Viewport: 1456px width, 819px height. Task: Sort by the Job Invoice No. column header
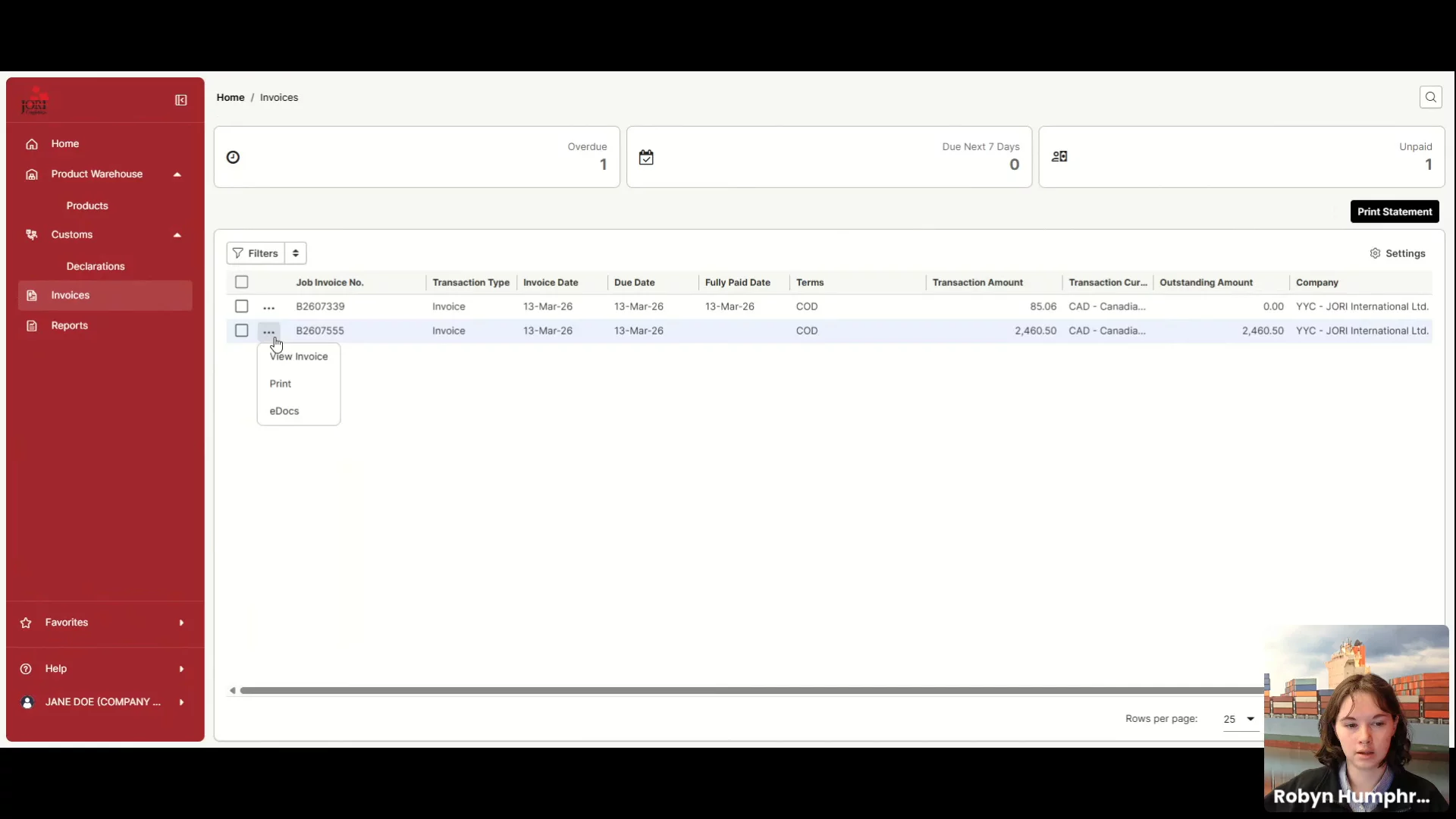(x=330, y=282)
